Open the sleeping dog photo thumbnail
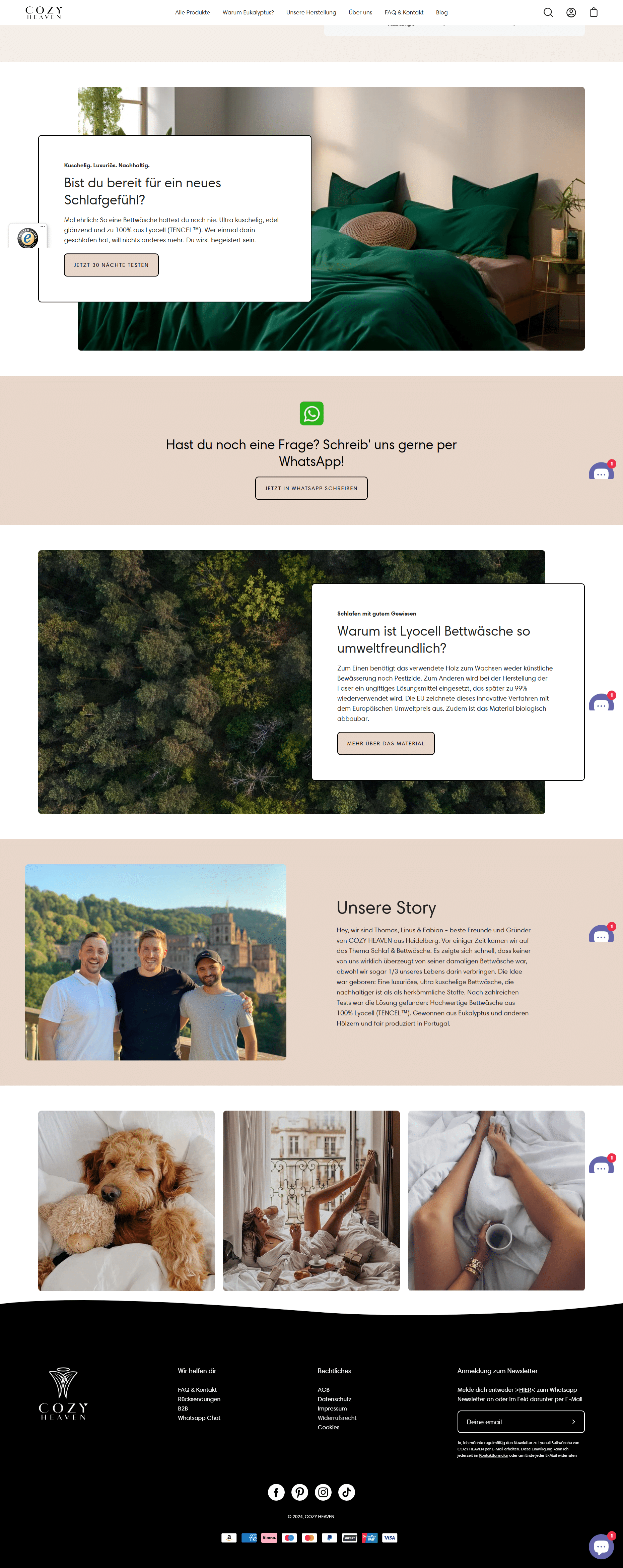 (127, 1200)
